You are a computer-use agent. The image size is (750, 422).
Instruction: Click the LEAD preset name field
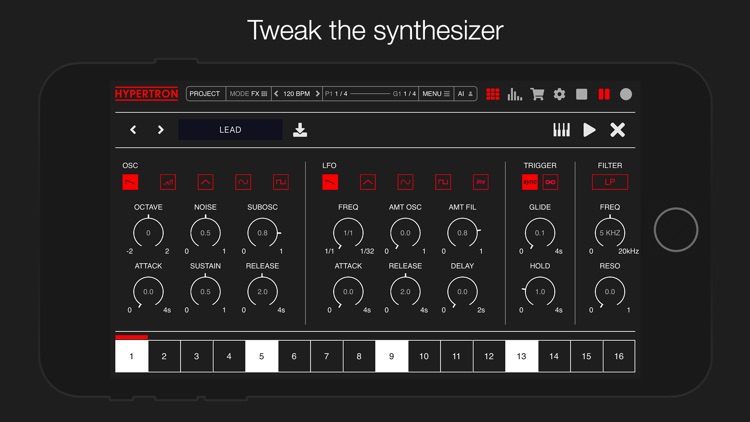[230, 130]
